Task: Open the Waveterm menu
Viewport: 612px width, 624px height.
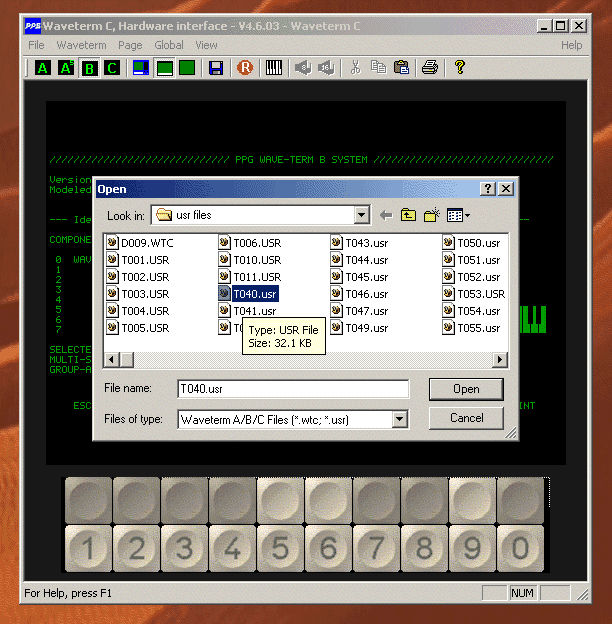Action: pos(82,45)
